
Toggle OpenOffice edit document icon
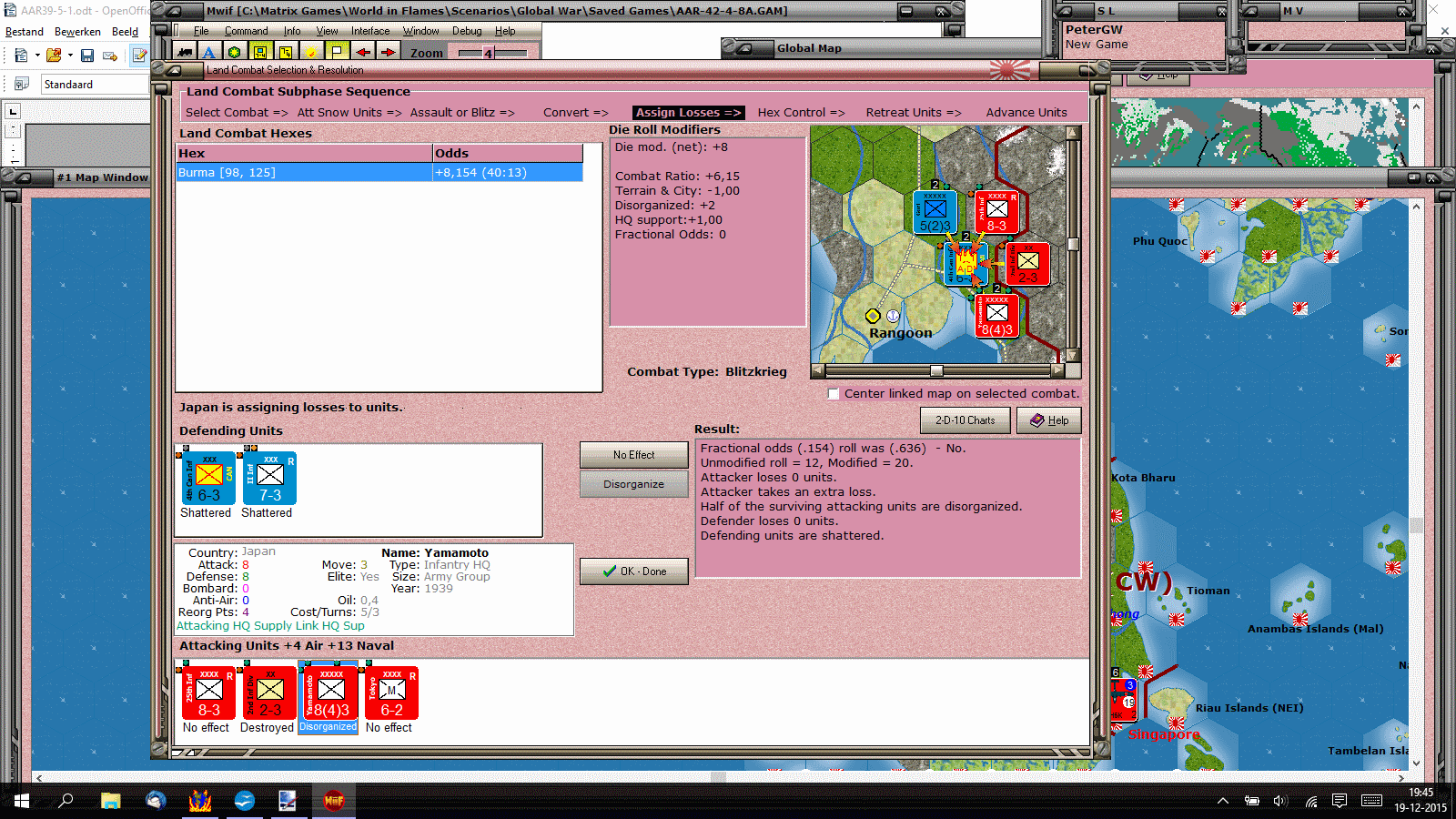click(x=139, y=56)
